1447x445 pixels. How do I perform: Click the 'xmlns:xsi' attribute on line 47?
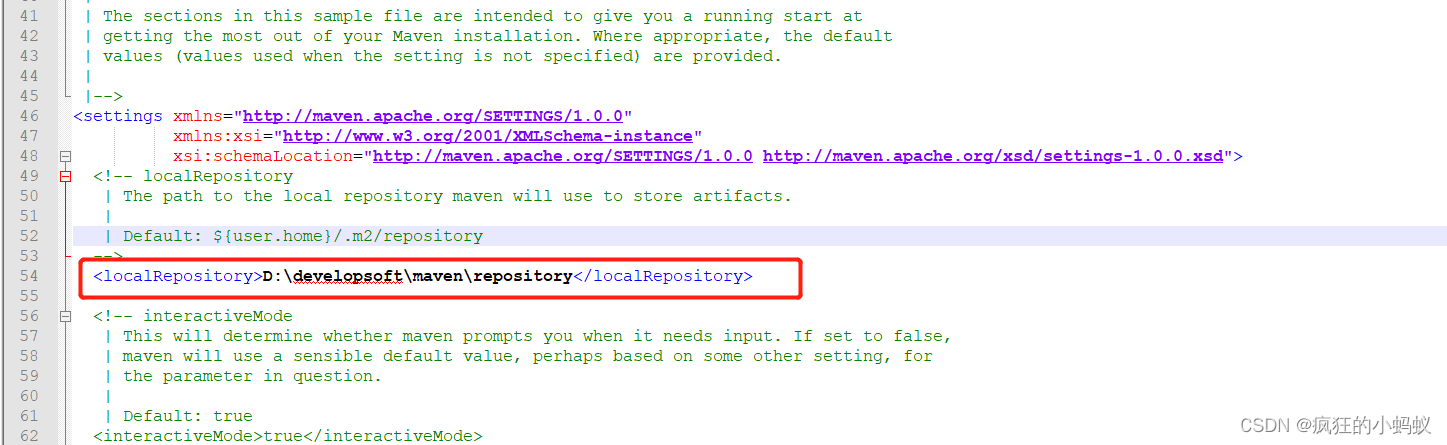point(218,136)
